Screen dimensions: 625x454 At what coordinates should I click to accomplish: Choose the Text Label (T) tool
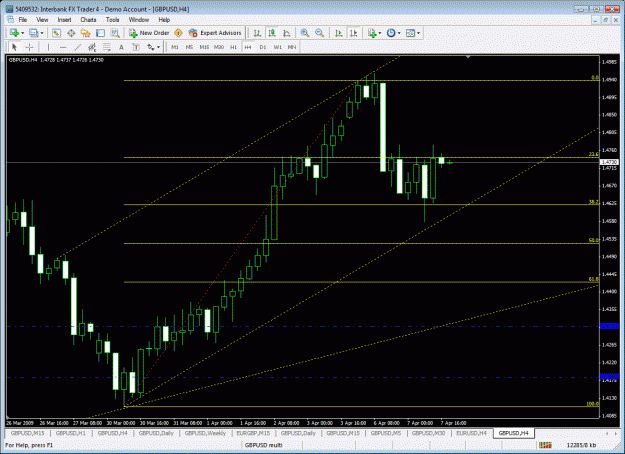pos(136,47)
